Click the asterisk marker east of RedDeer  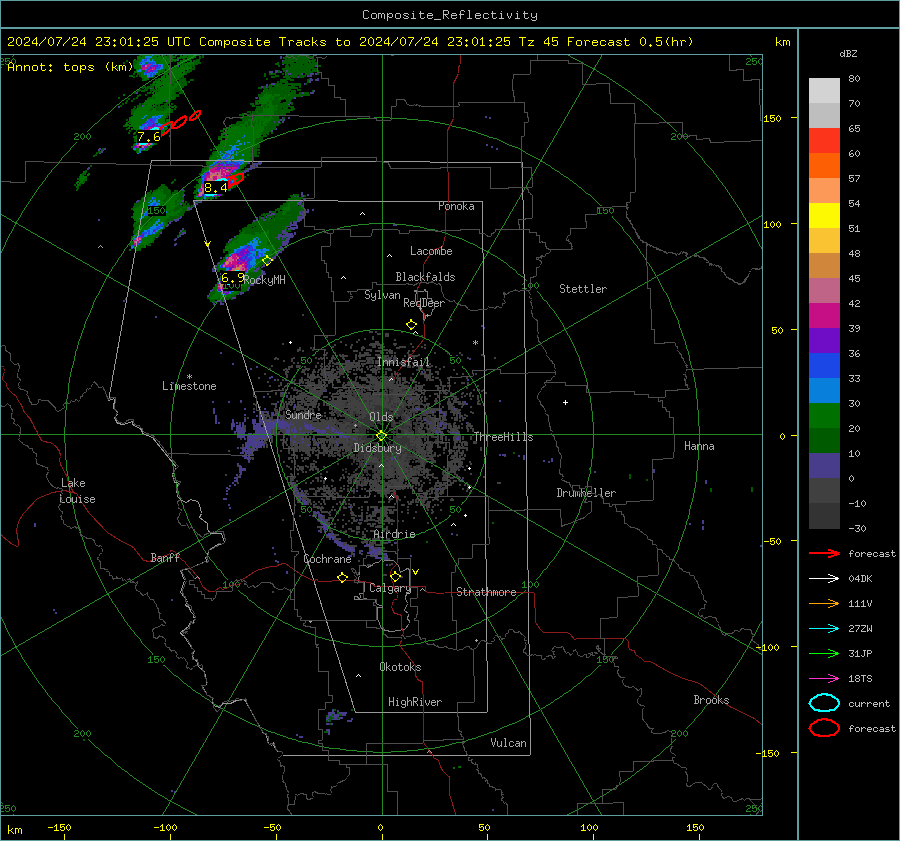pos(475,343)
